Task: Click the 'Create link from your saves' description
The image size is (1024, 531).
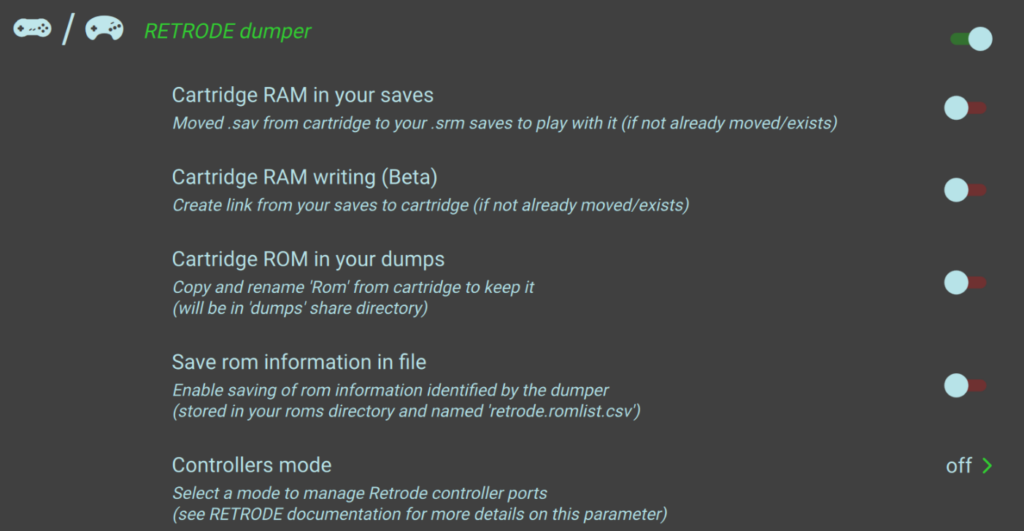Action: (430, 206)
